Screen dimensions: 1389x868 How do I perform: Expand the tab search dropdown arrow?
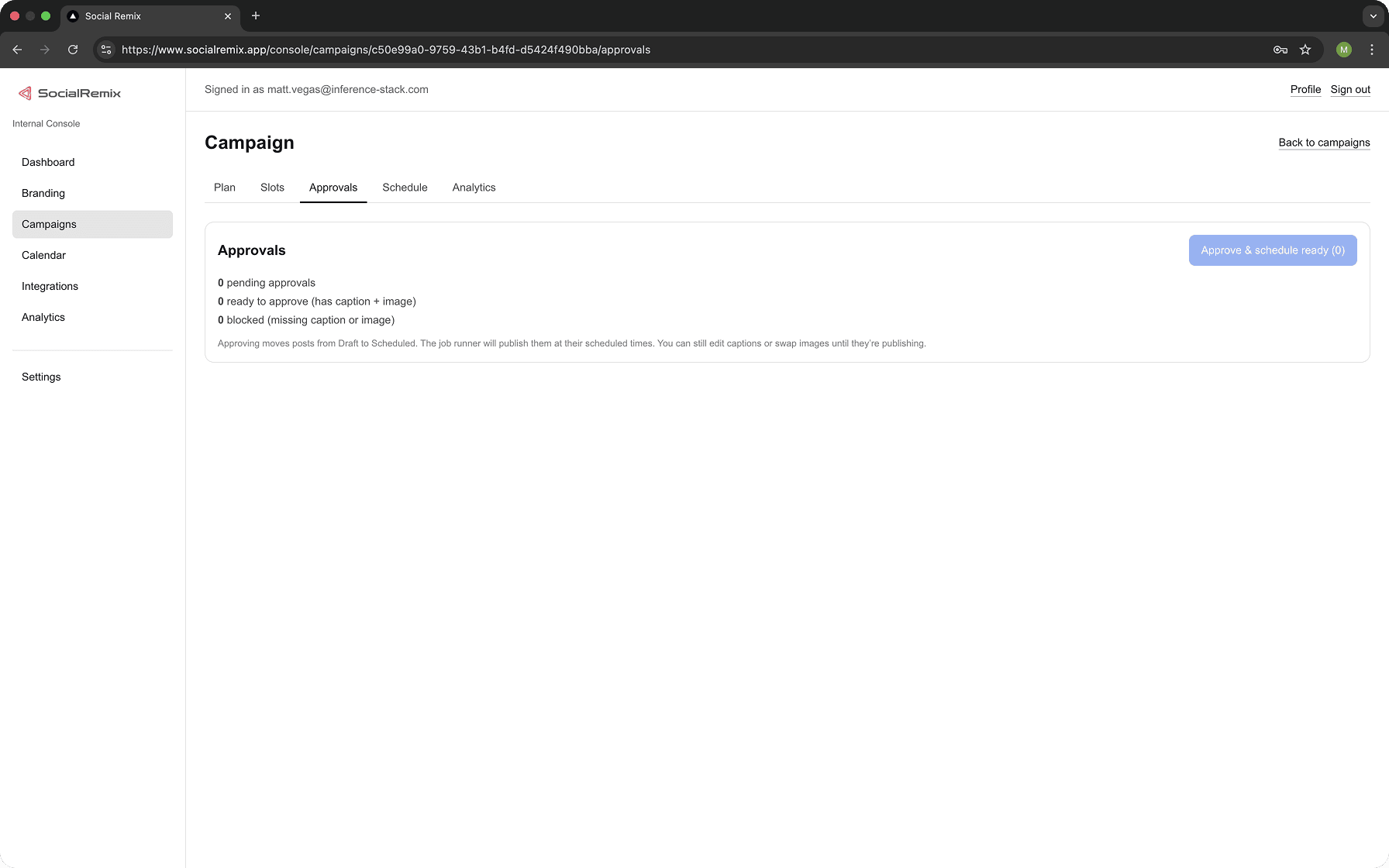coord(1373,15)
